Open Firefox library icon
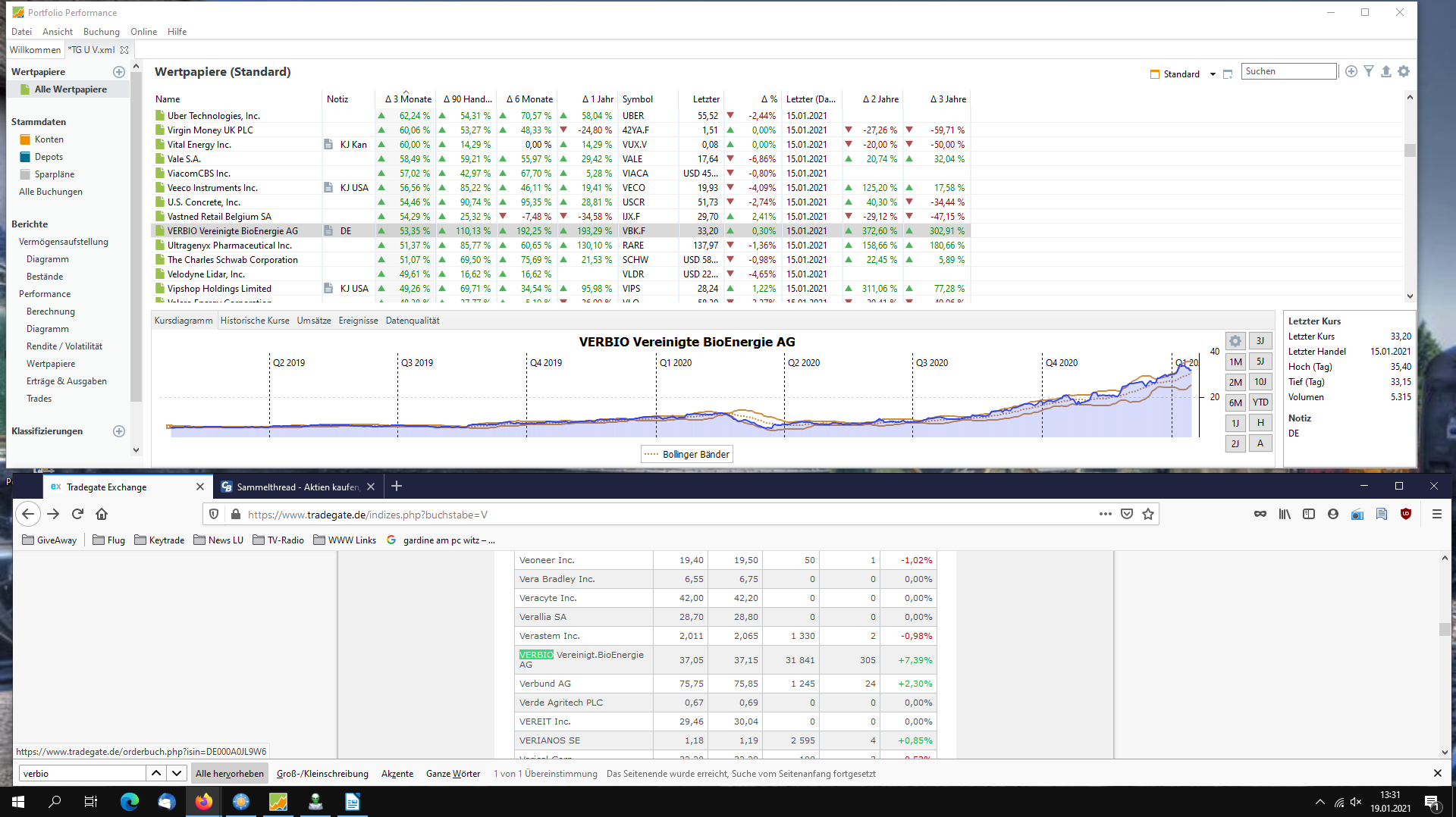Viewport: 1456px width, 817px height. click(1285, 514)
